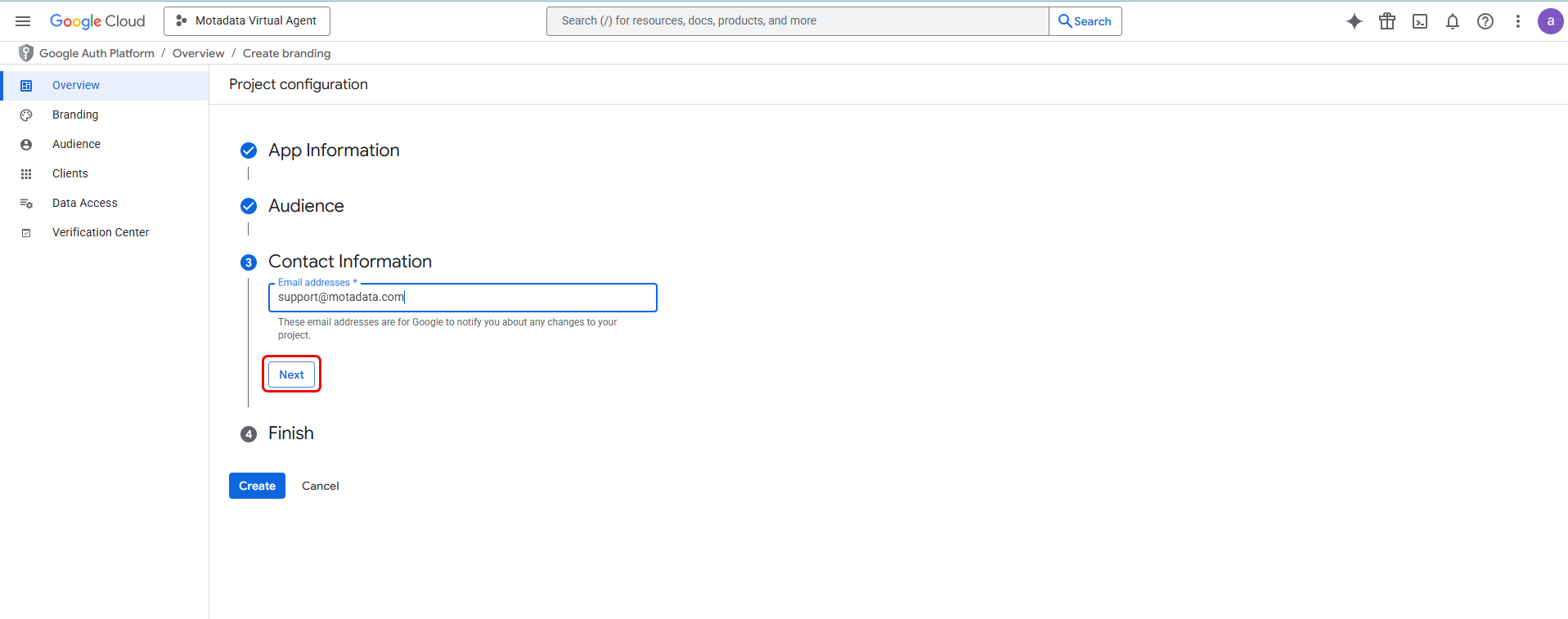Open the free trial gift icon

tap(1387, 21)
